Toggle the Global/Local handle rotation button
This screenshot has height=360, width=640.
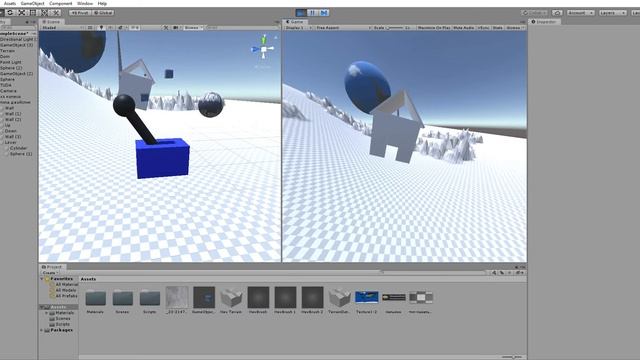tap(103, 13)
